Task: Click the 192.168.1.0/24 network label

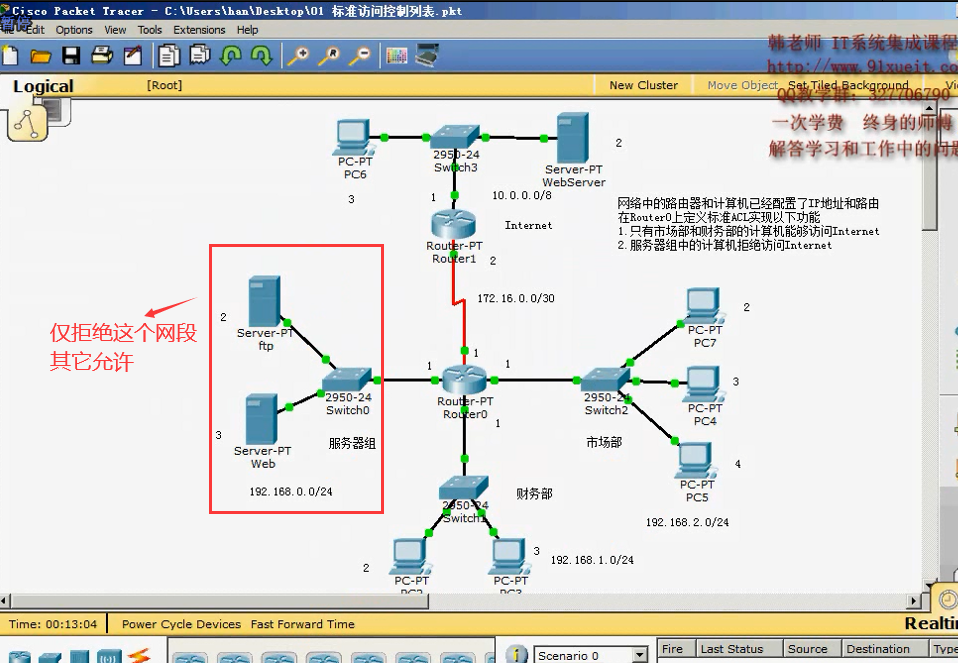Action: [x=592, y=560]
